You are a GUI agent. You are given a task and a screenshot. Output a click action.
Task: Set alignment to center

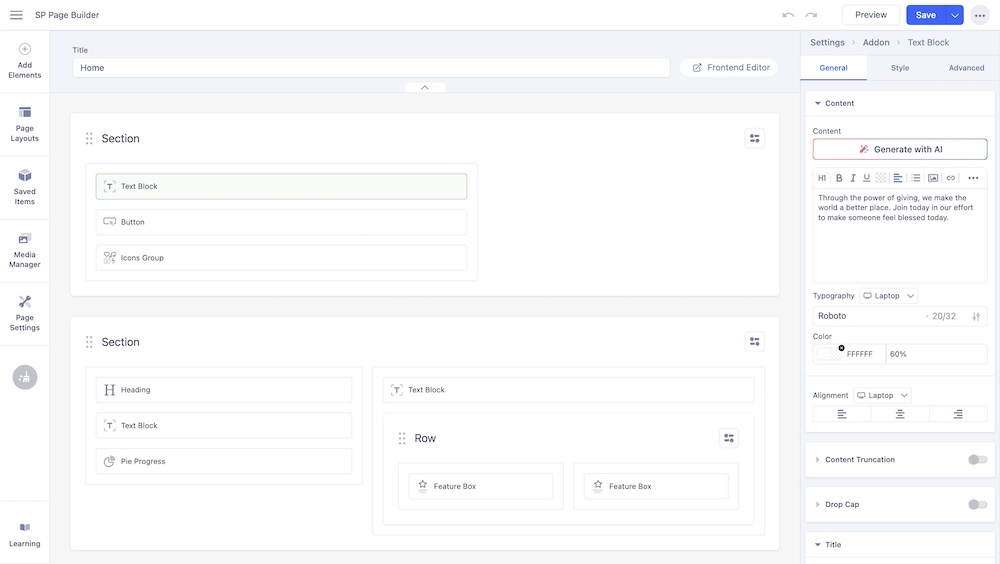coord(900,414)
